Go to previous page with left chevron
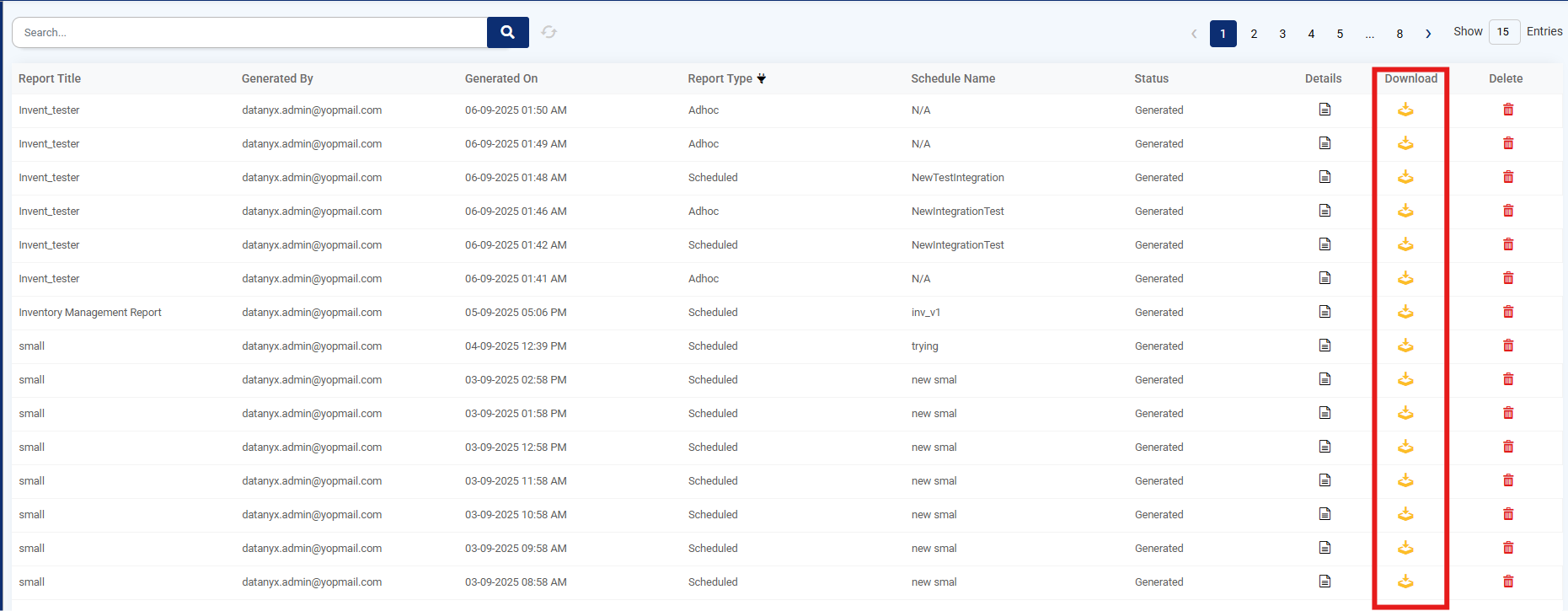The width and height of the screenshot is (1568, 611). point(1194,34)
